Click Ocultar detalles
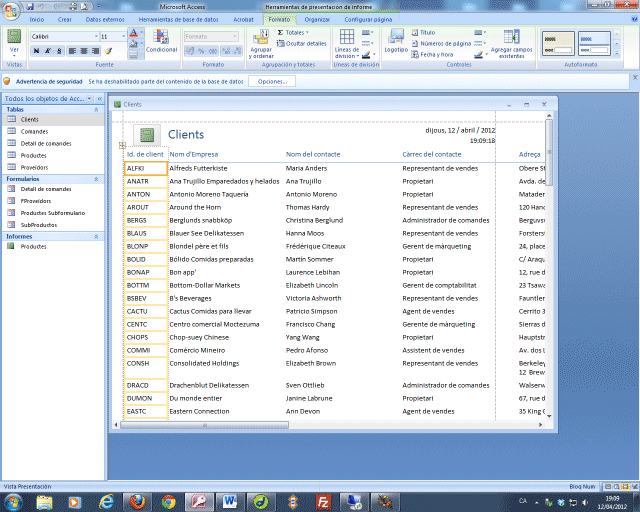Viewport: 640px width, 512px height. point(302,43)
